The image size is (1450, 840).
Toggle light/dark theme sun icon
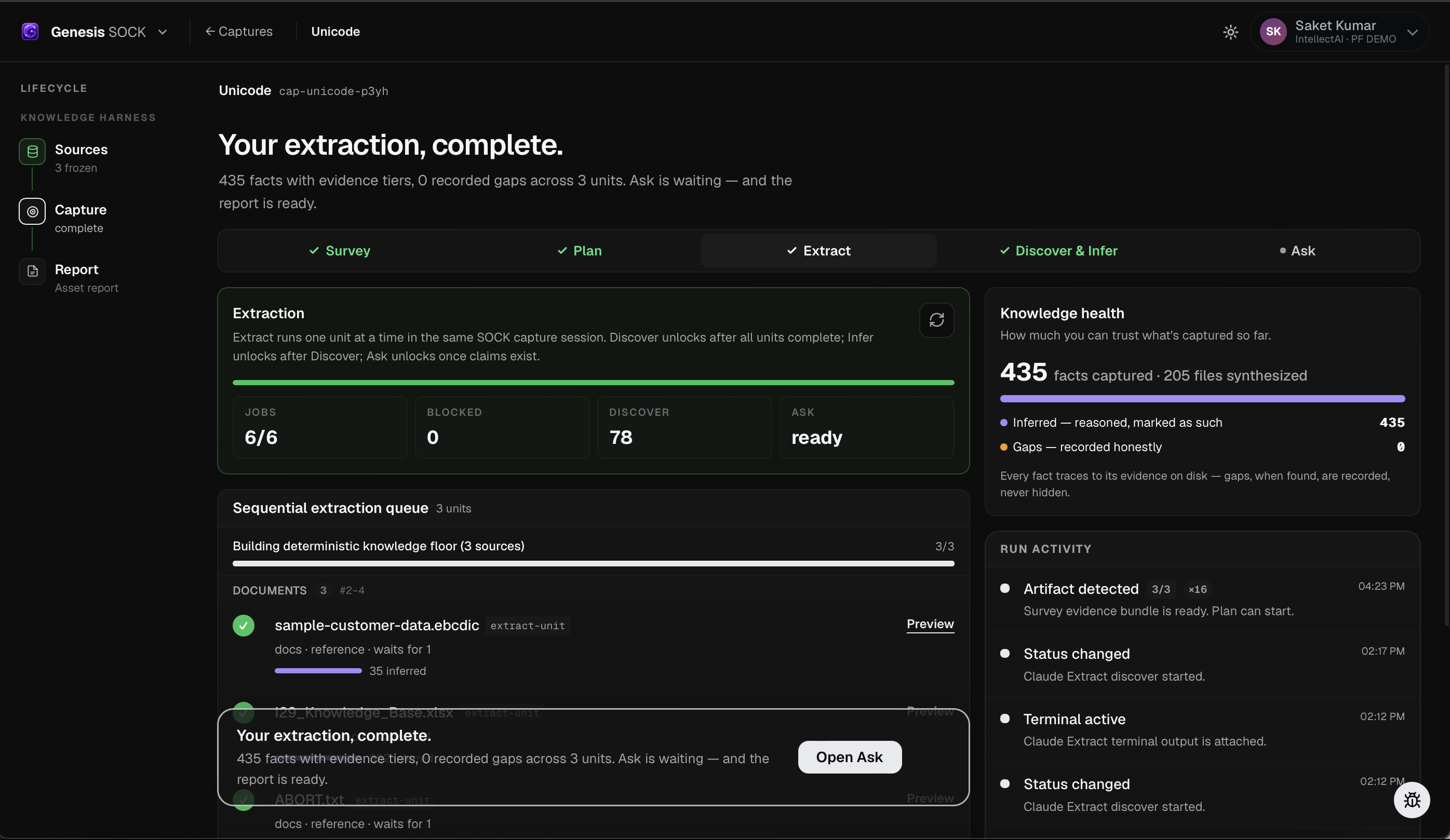coord(1230,32)
